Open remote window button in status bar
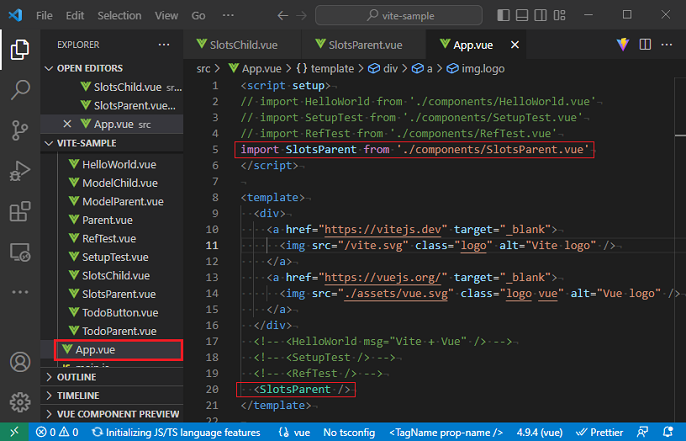 click(14, 432)
